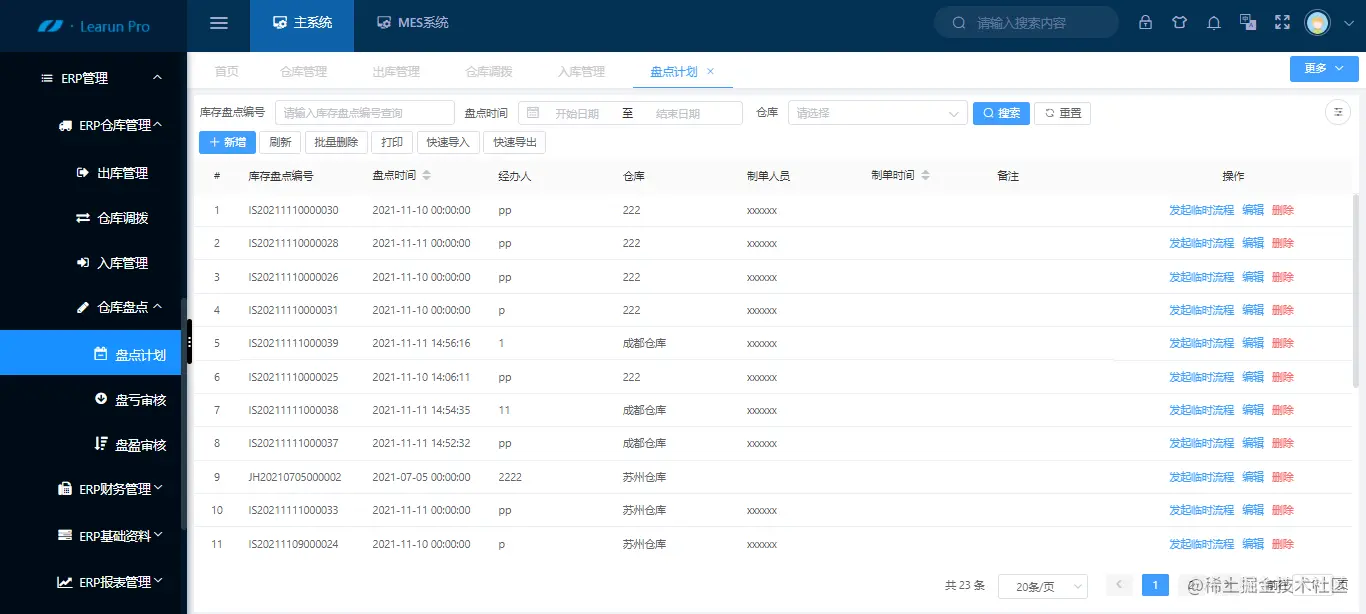
Task: Click the 搜索 button
Action: coord(1001,112)
